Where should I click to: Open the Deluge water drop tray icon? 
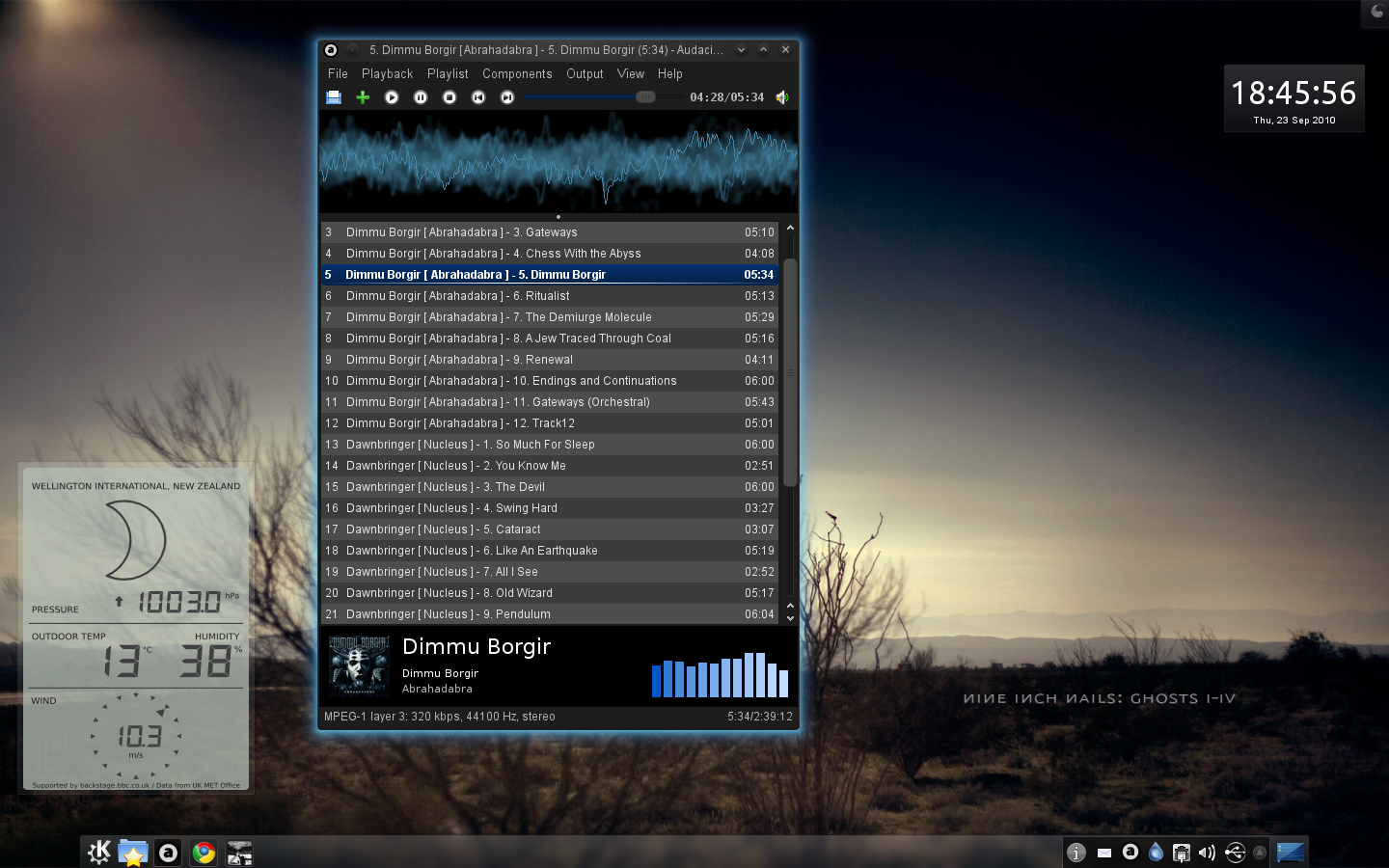[1156, 852]
